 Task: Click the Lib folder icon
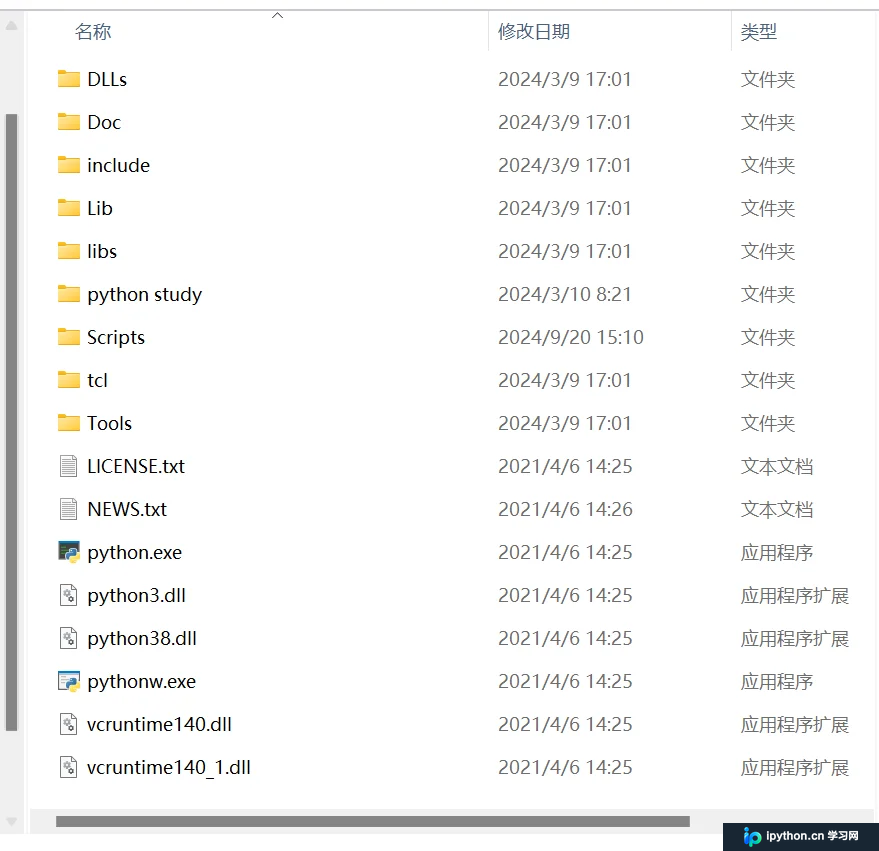[x=68, y=208]
